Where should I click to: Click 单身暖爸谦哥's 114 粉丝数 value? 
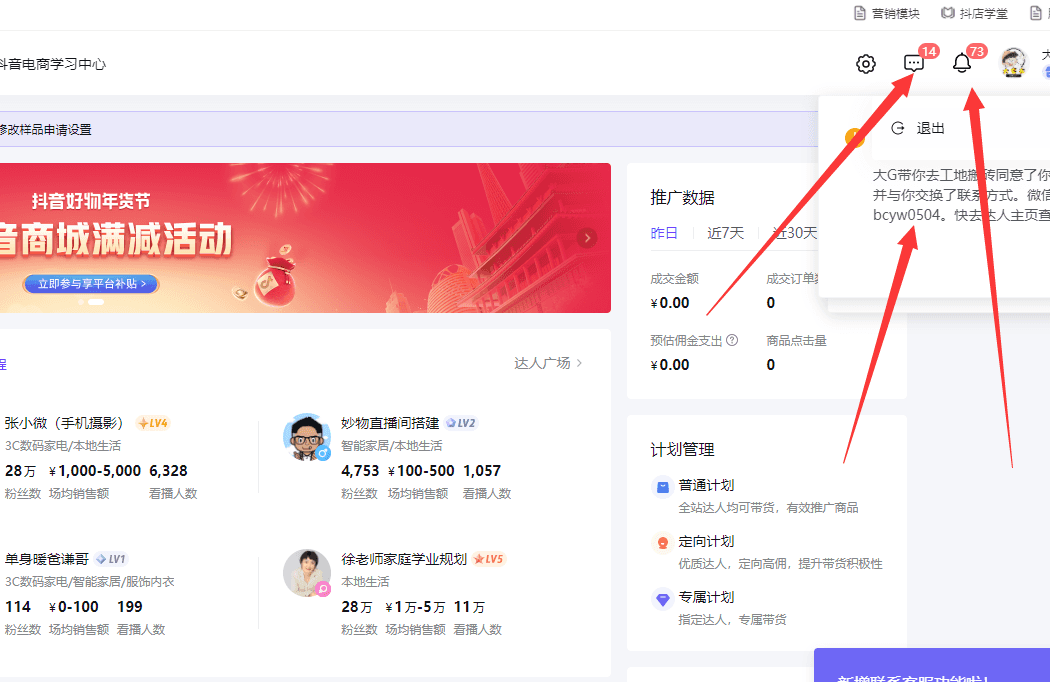pos(18,607)
